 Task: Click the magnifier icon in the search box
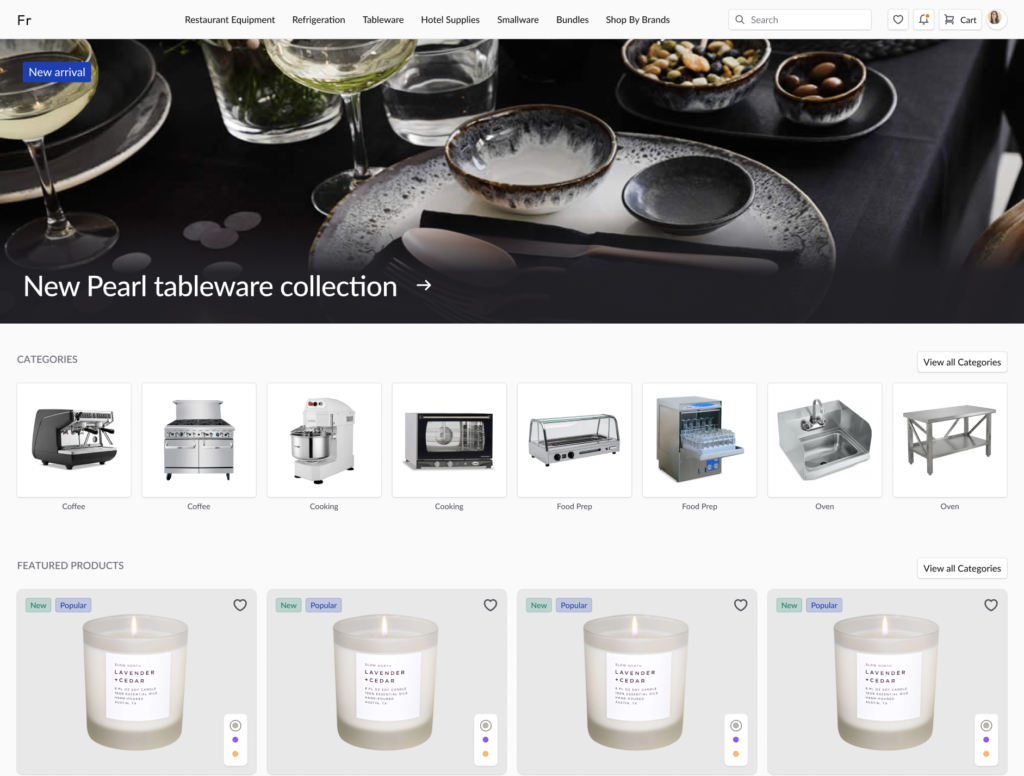pos(740,20)
